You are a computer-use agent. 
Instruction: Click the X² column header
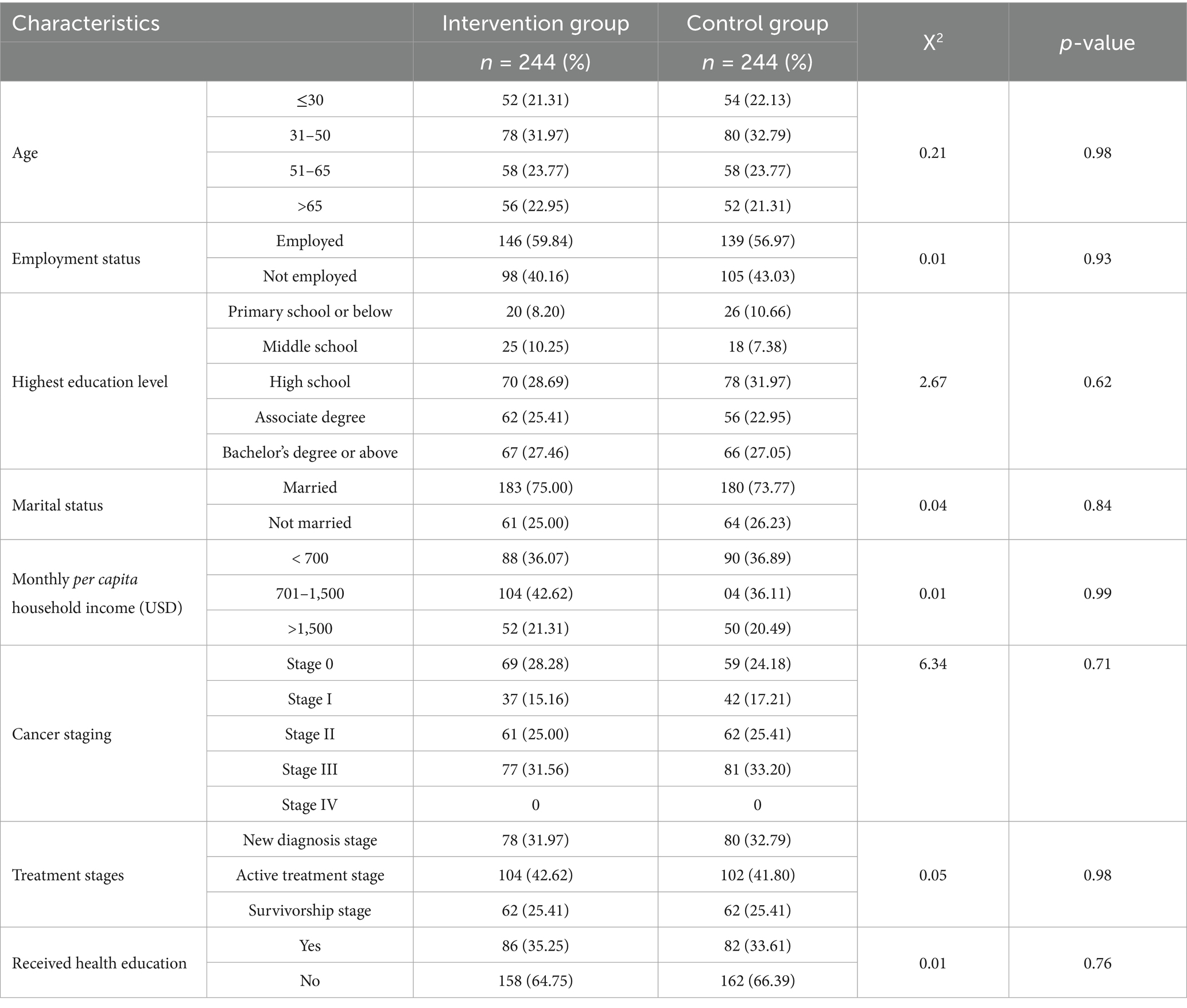tap(933, 43)
